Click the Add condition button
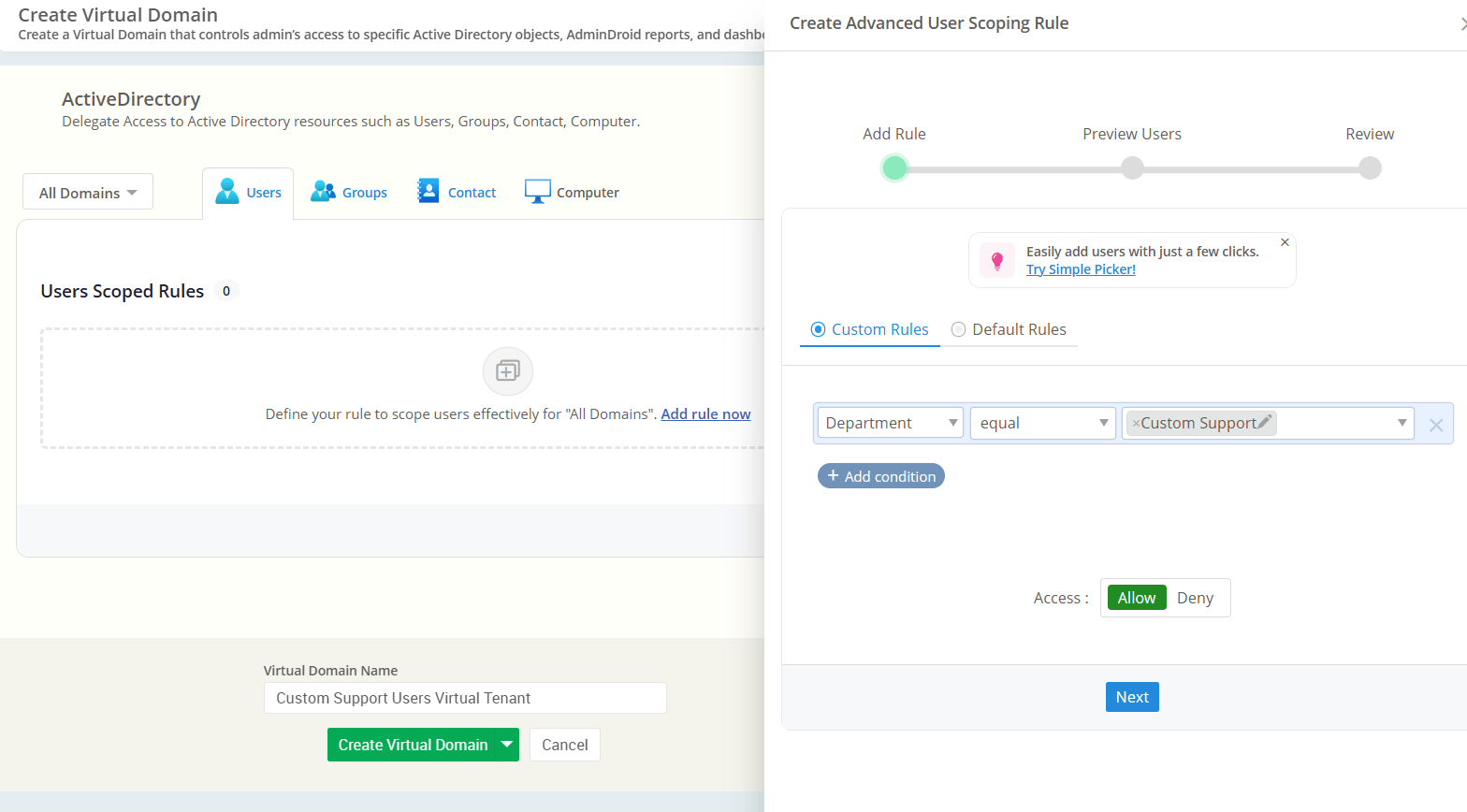1467x812 pixels. pyautogui.click(x=881, y=476)
